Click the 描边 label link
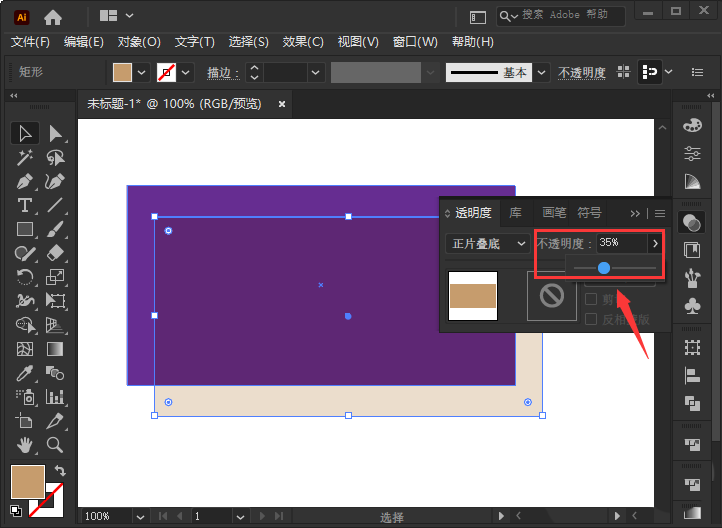722x528 pixels. click(x=223, y=73)
